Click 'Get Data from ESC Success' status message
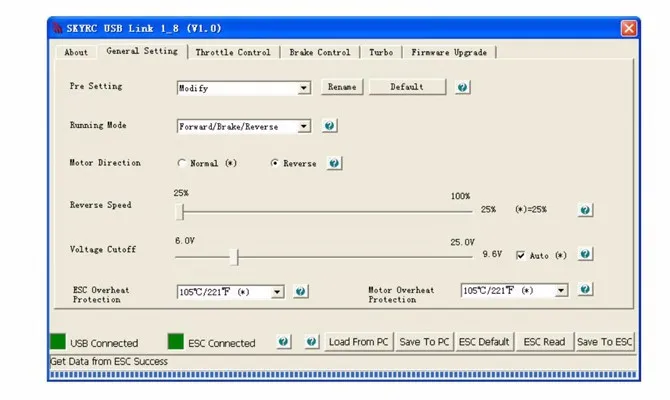670x400 pixels. point(109,362)
